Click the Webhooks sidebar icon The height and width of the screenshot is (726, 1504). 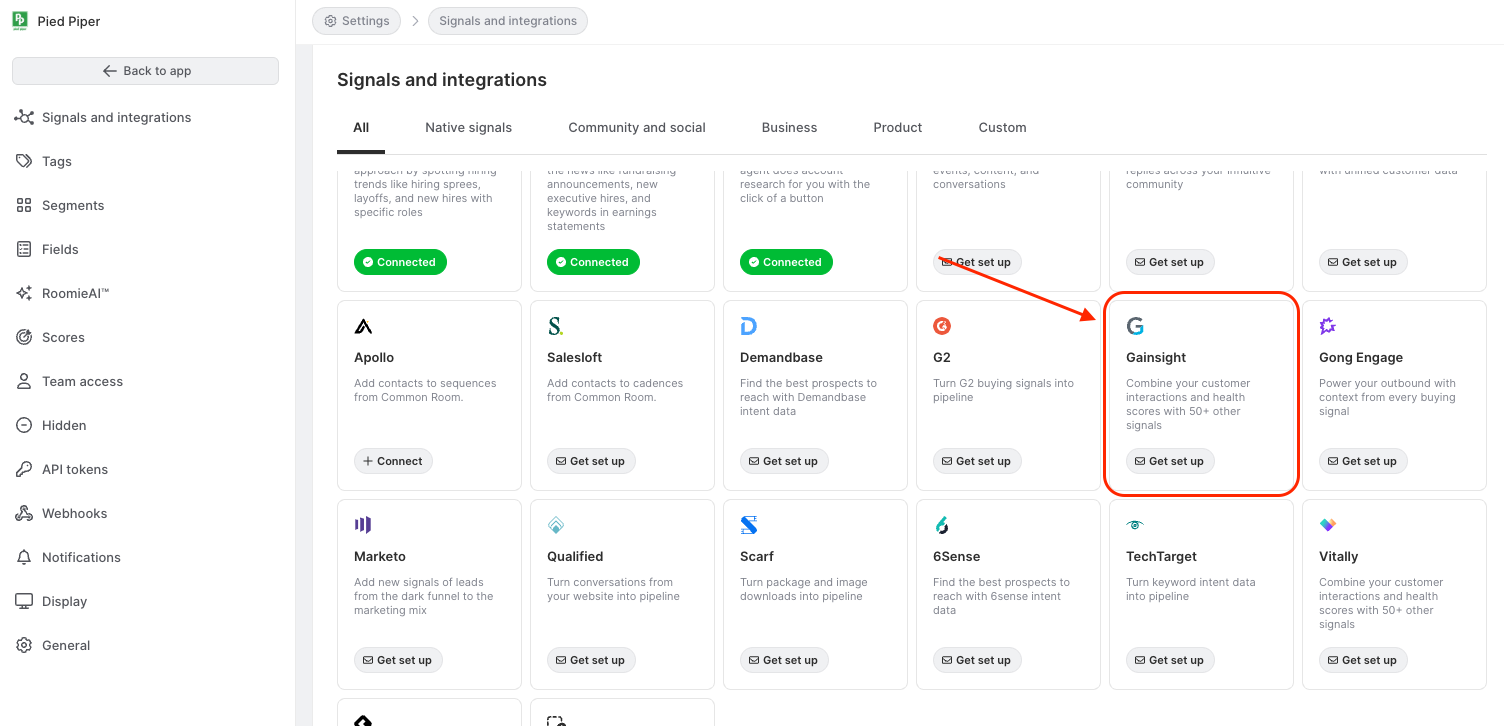click(x=24, y=513)
